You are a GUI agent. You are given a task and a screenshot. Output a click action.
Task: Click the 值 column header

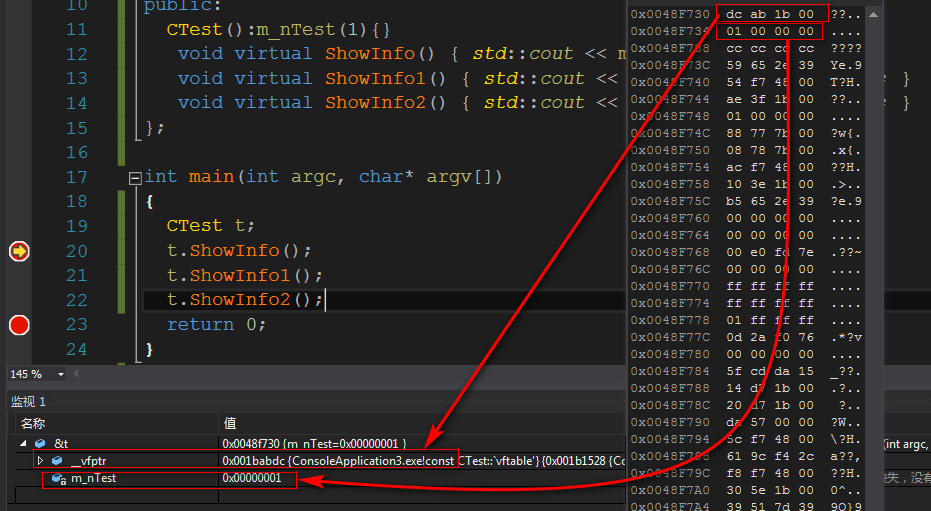[230, 424]
